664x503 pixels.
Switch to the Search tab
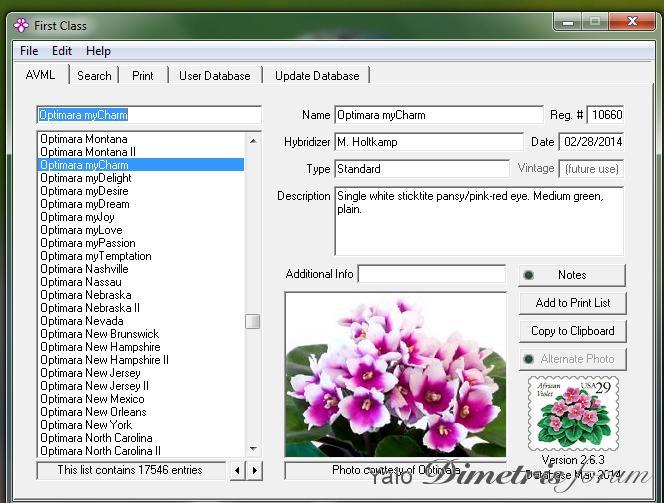94,76
